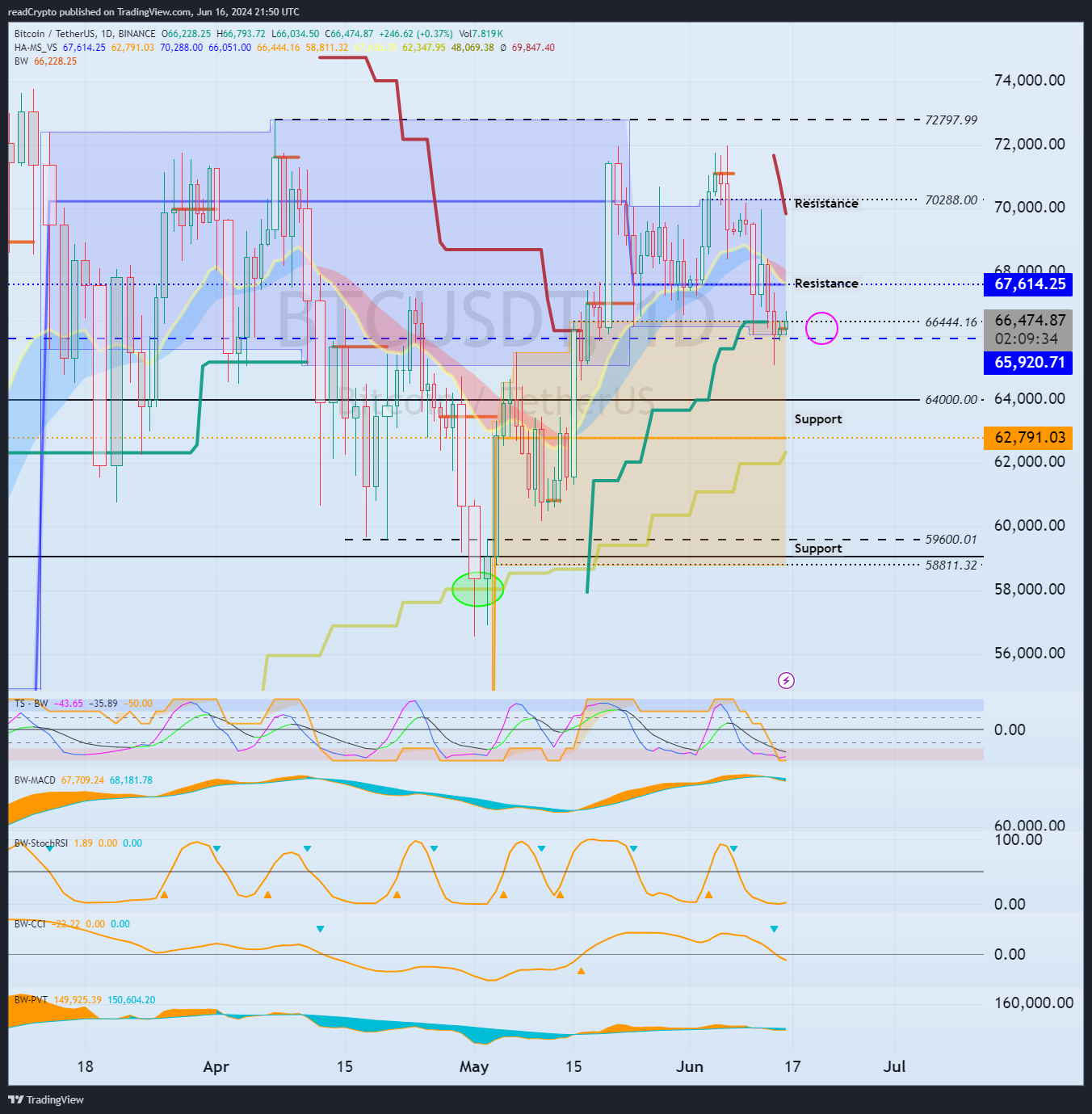Viewport: 1092px width, 1114px height.
Task: Click the green oval at May low
Action: pos(477,590)
